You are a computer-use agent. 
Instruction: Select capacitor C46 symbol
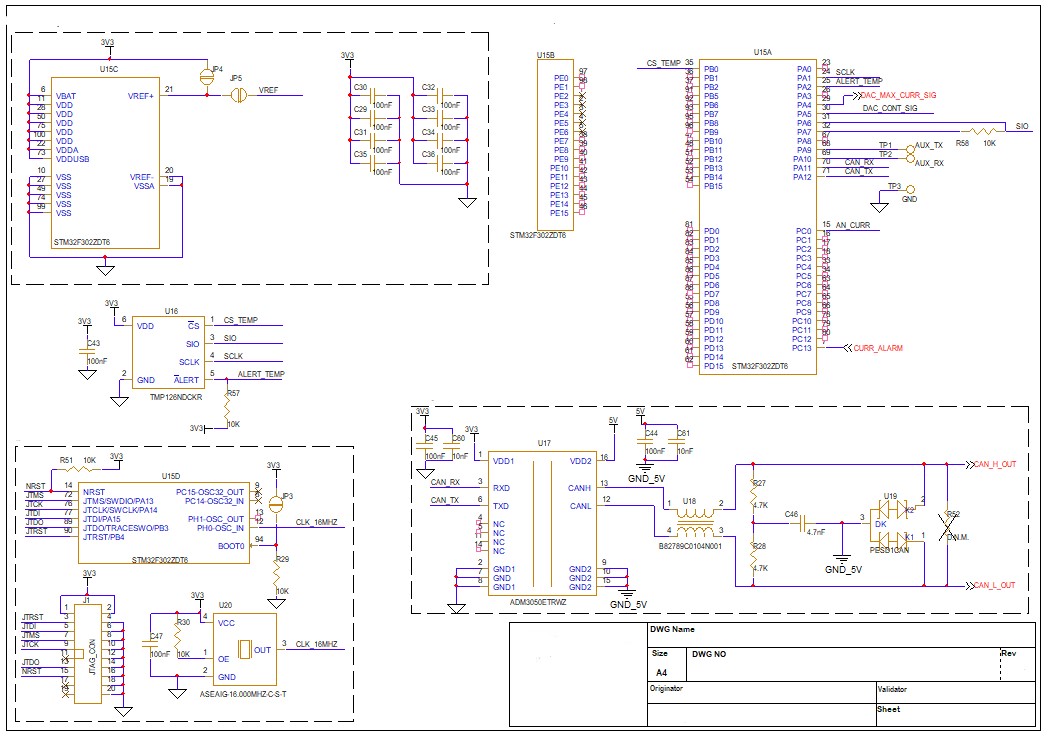803,522
